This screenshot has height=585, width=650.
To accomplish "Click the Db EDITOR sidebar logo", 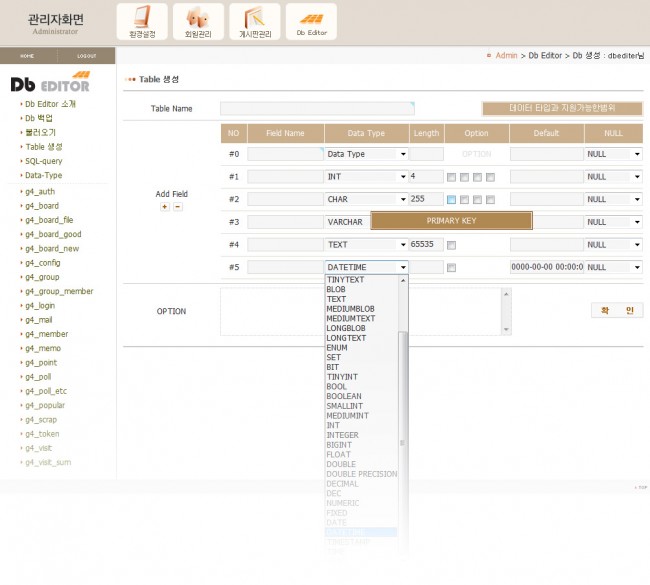I will [x=50, y=82].
